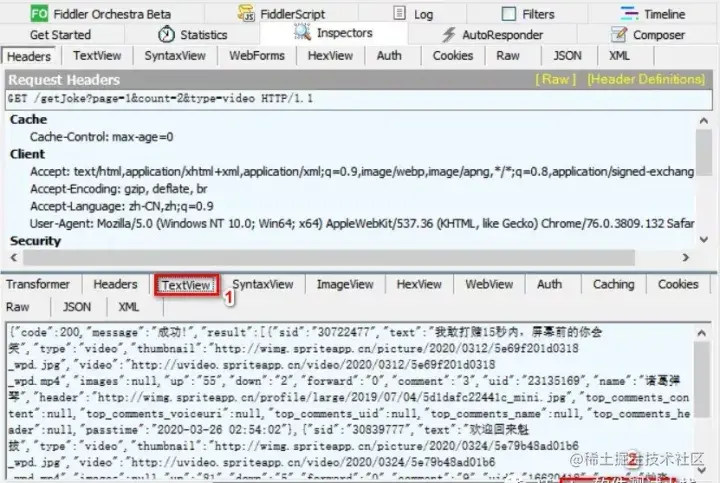Click the GET /getJoke request line field
The image size is (720, 483).
coord(359,99)
